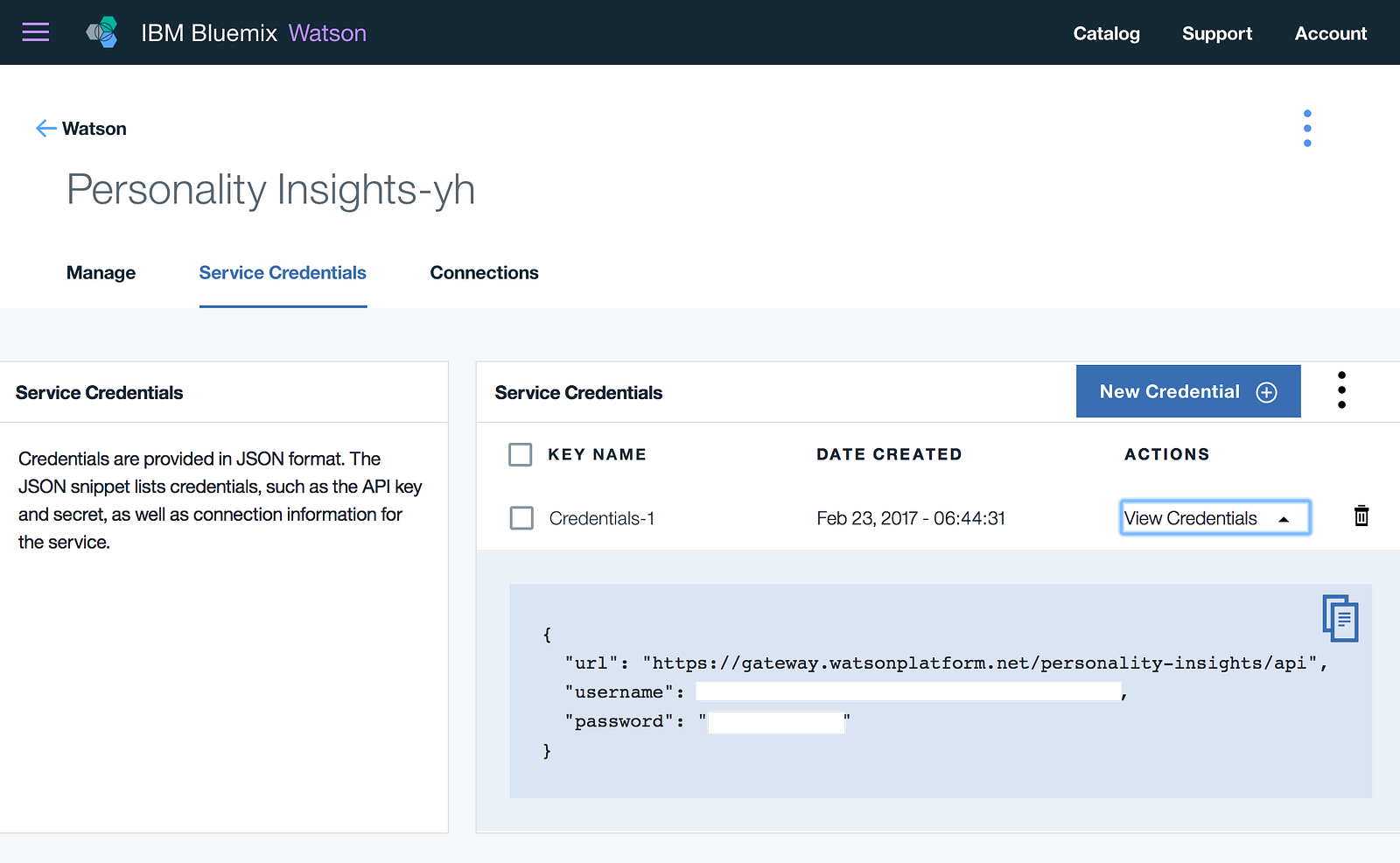Toggle the select-all checkbox beside Key Name
This screenshot has width=1400, height=863.
[x=521, y=454]
